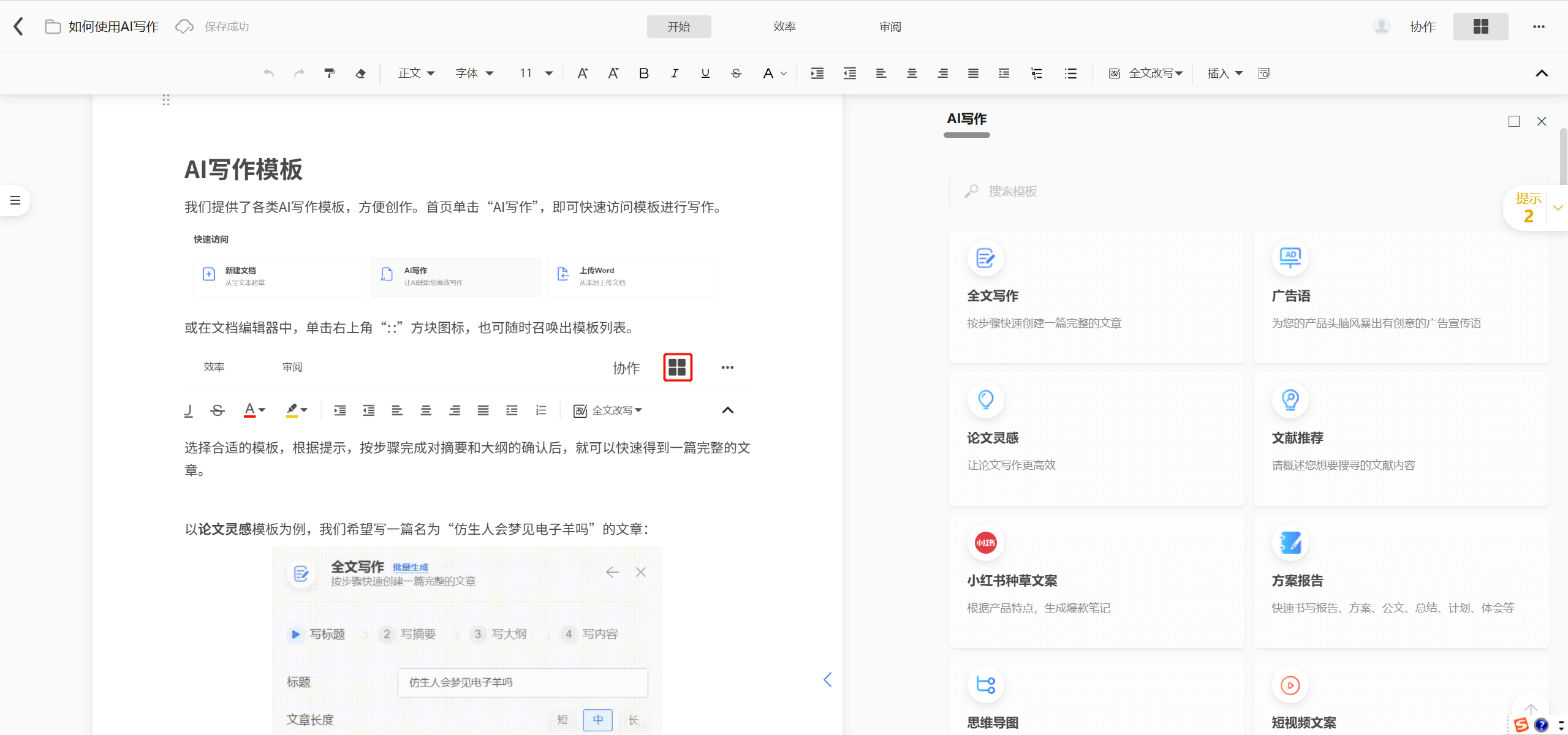Open the 论文灵感 template card
Image resolution: width=1568 pixels, height=735 pixels.
point(1096,439)
